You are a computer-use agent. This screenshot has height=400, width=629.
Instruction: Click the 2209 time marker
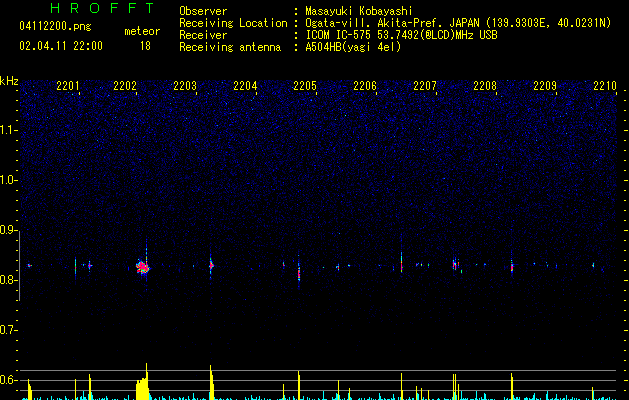545,86
